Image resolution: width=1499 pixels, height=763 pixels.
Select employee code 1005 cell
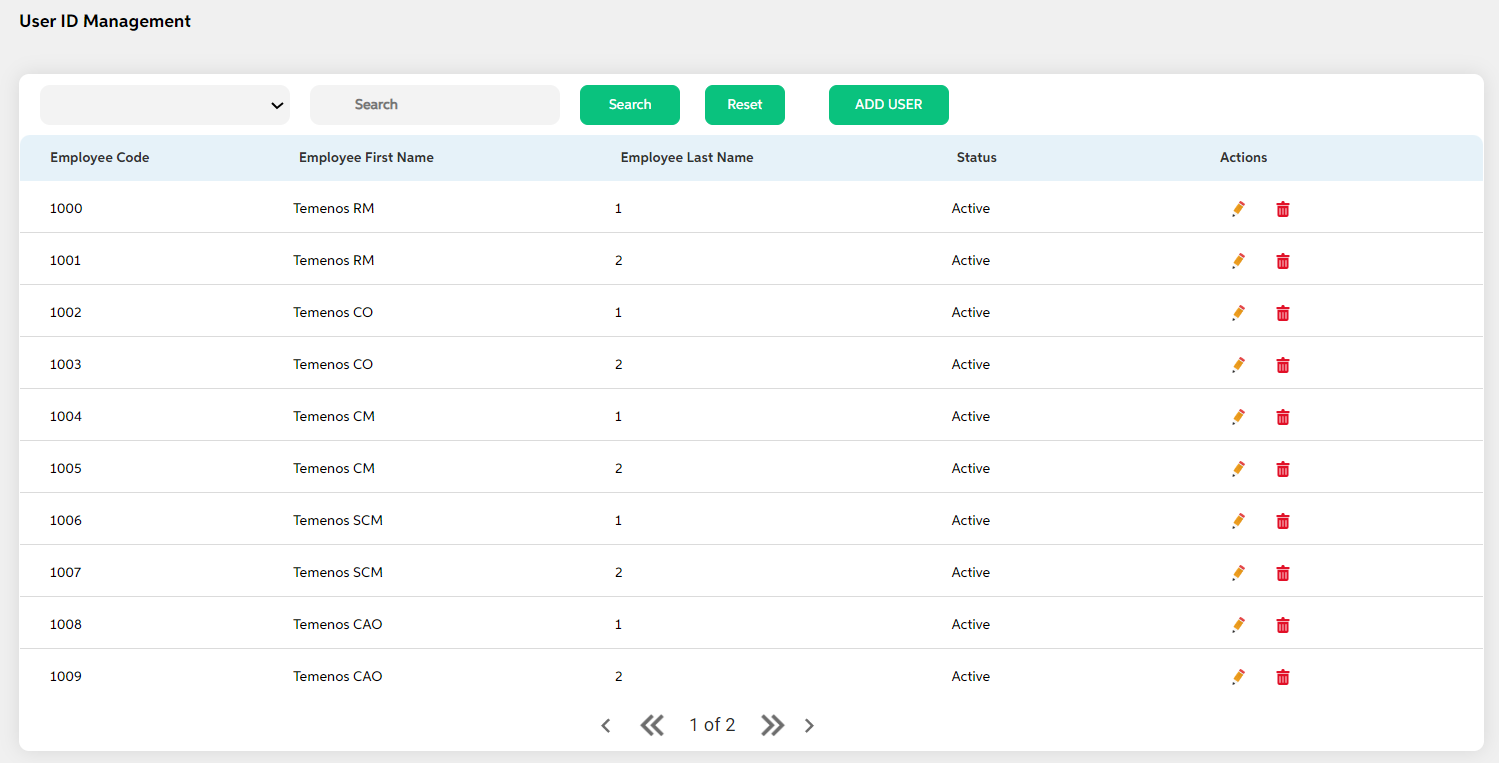(x=66, y=468)
